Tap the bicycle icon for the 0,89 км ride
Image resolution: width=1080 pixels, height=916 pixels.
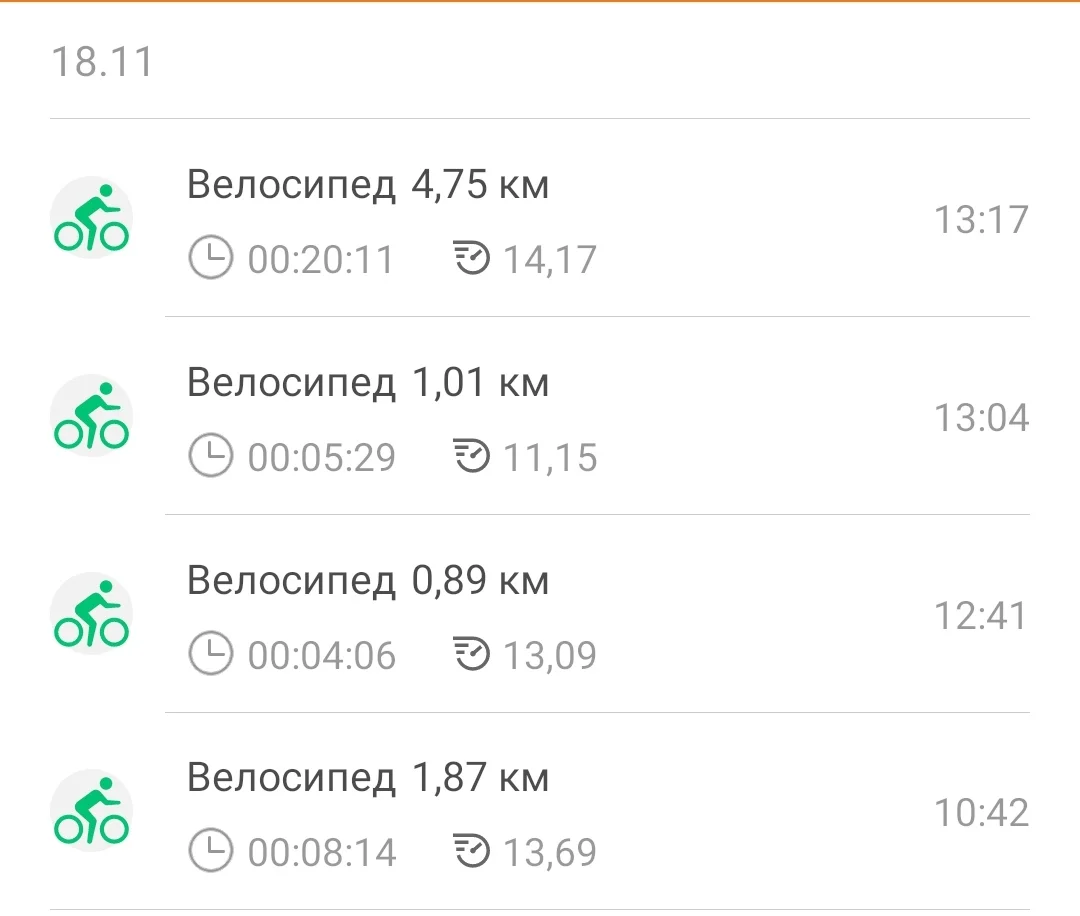pyautogui.click(x=91, y=613)
